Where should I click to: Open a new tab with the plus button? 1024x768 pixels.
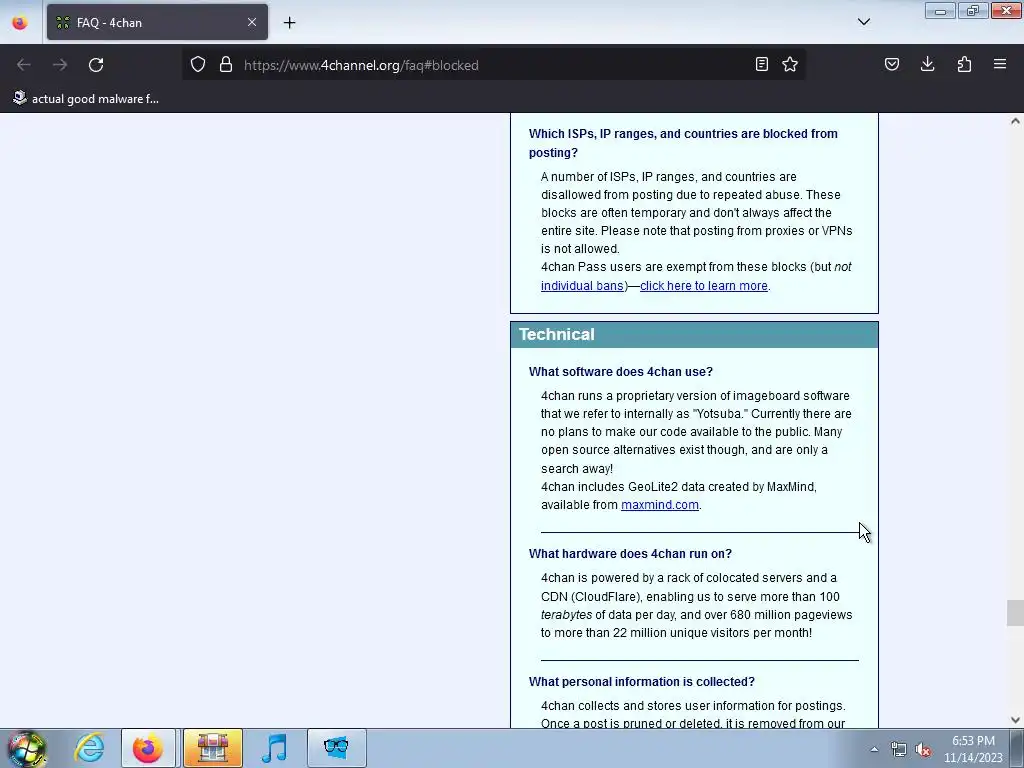[x=289, y=23]
